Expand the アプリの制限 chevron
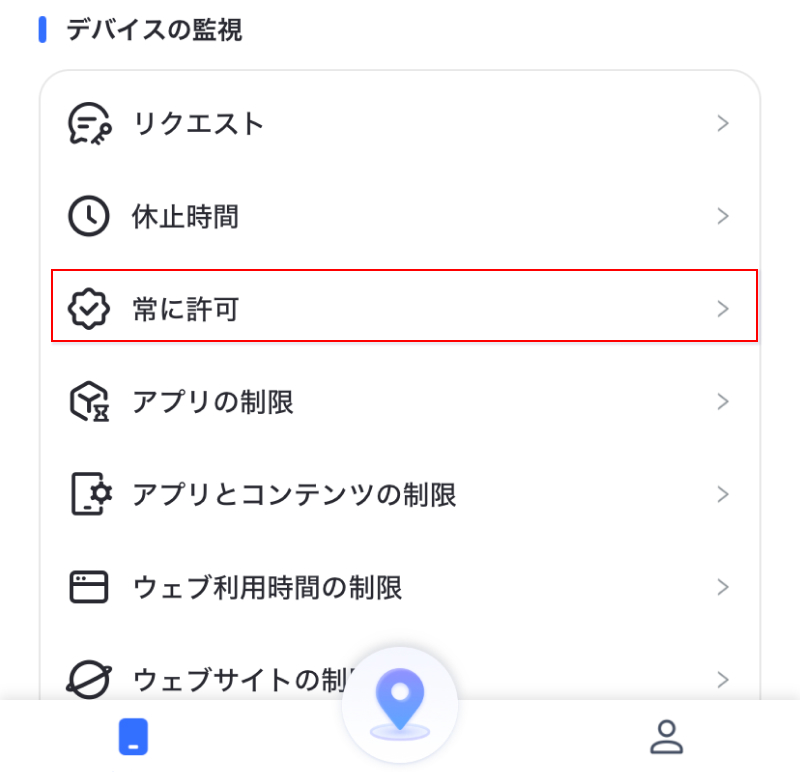 723,401
